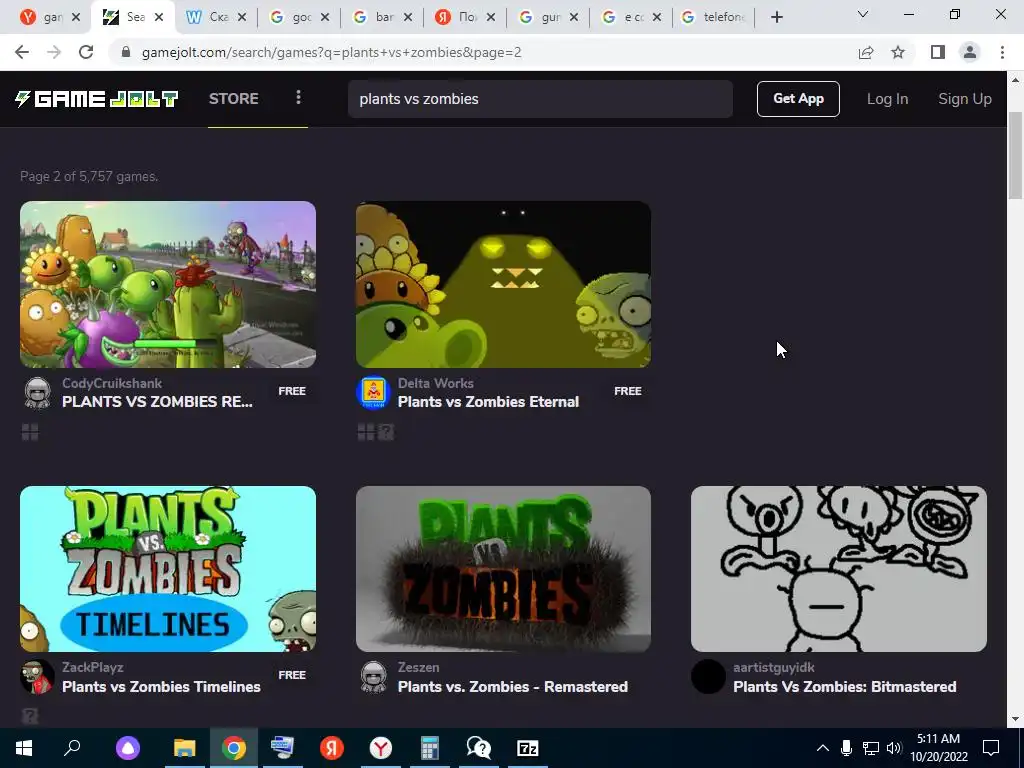Click the Game Jolt logo
The height and width of the screenshot is (768, 1024).
click(96, 99)
